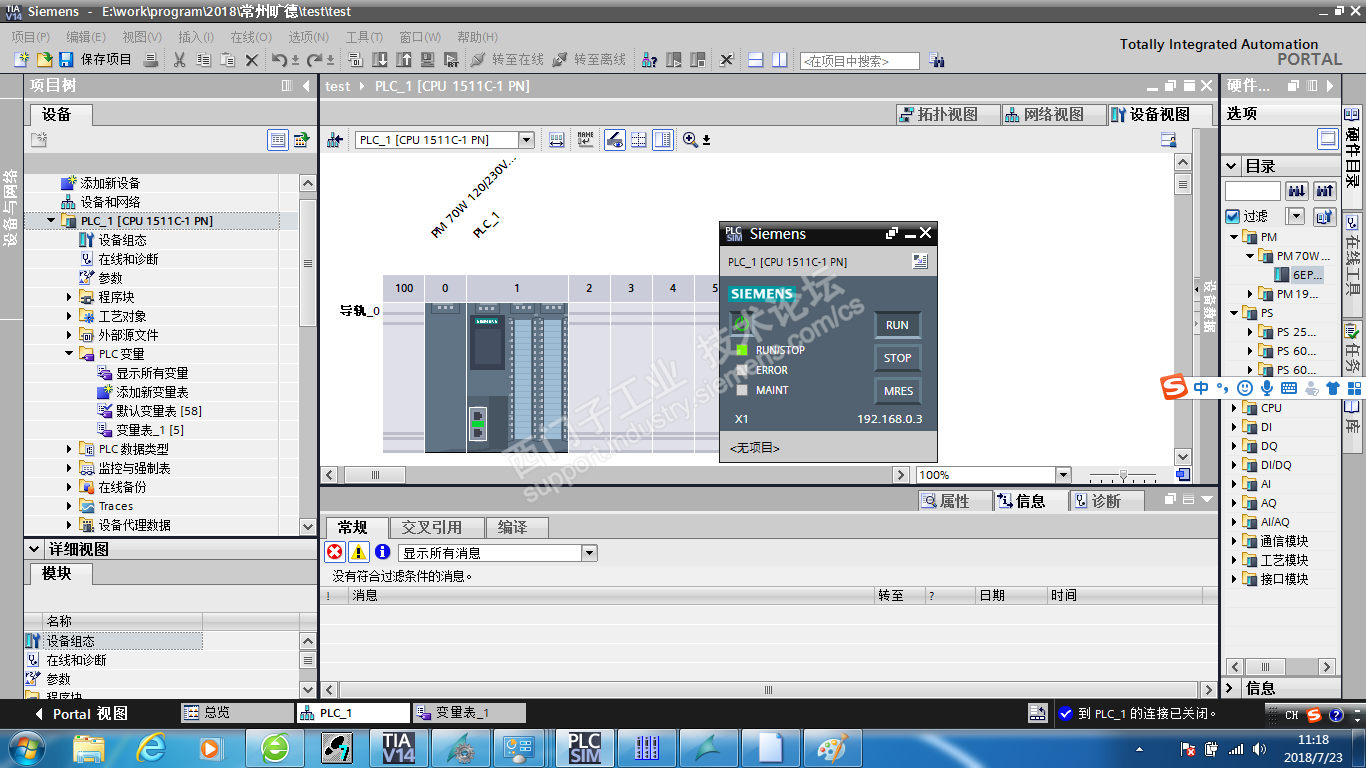Click the zoom magnifier icon in device view
Screen dimensions: 1366x768
pyautogui.click(x=690, y=140)
